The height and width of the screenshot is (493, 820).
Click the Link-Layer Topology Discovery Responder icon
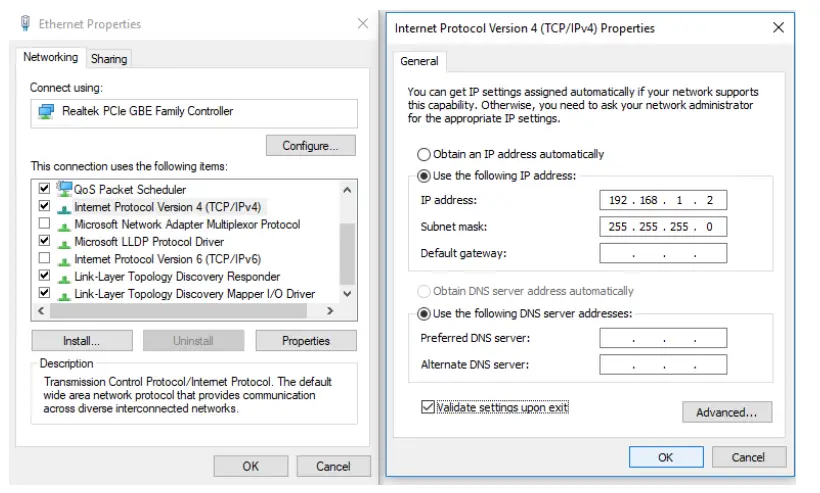click(65, 277)
